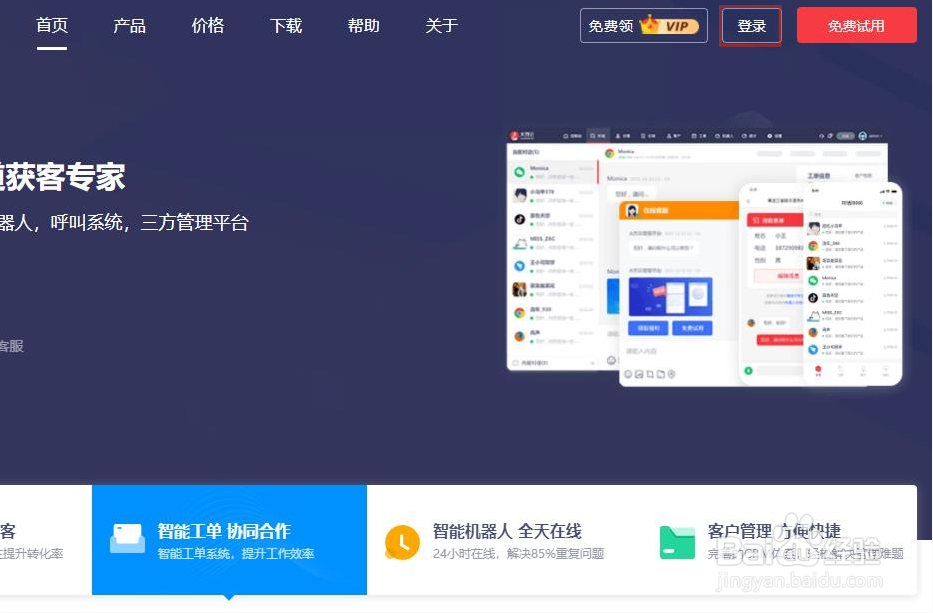Click the emoji icon in the demo chat toolbar
The width and height of the screenshot is (933, 613).
(628, 374)
